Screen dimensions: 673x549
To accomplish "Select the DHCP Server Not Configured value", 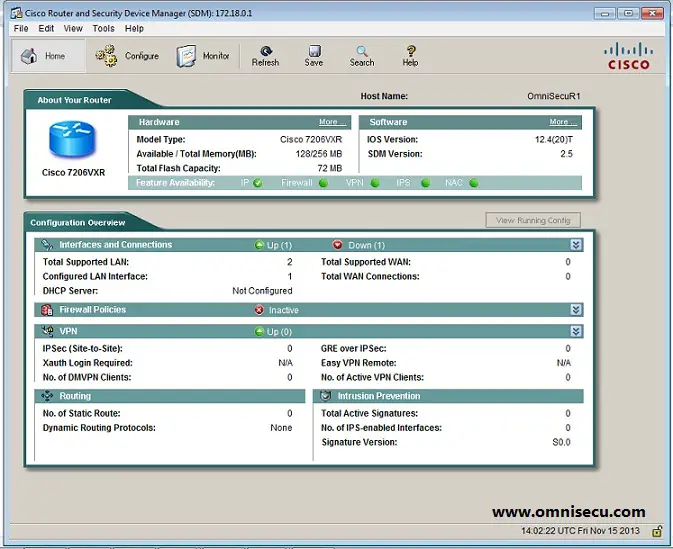I will (x=262, y=291).
